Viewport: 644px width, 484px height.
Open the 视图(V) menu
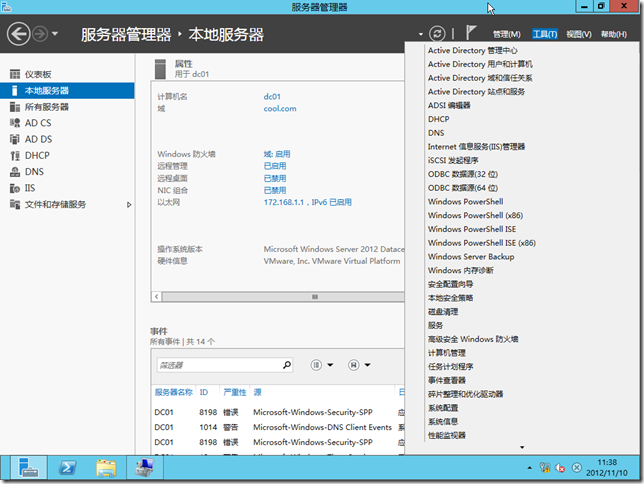(579, 35)
